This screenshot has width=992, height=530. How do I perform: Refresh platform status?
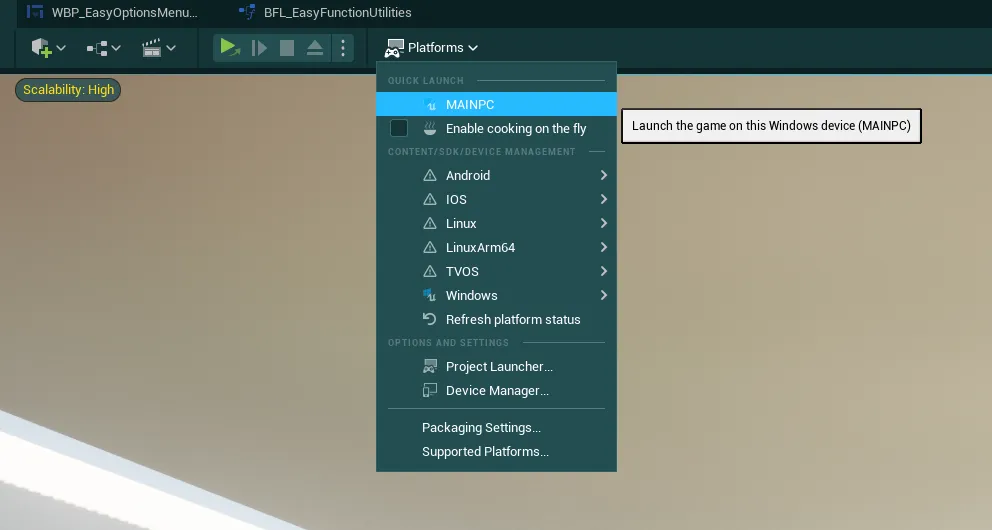496,319
